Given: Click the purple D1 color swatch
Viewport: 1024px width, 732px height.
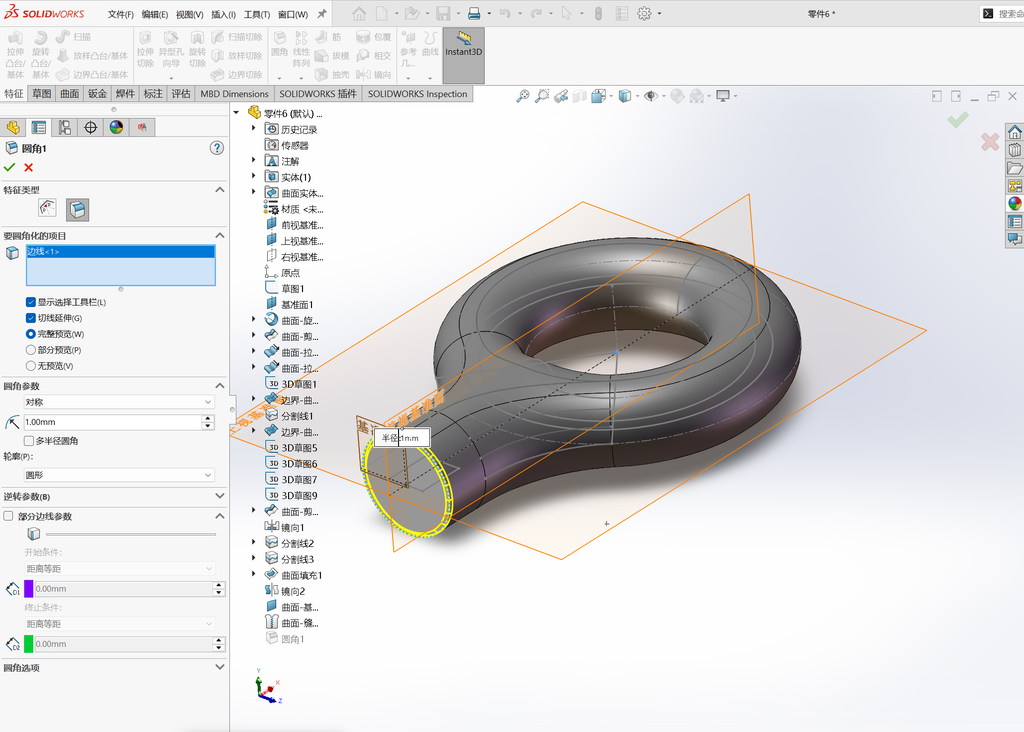Looking at the screenshot, I should 29,589.
